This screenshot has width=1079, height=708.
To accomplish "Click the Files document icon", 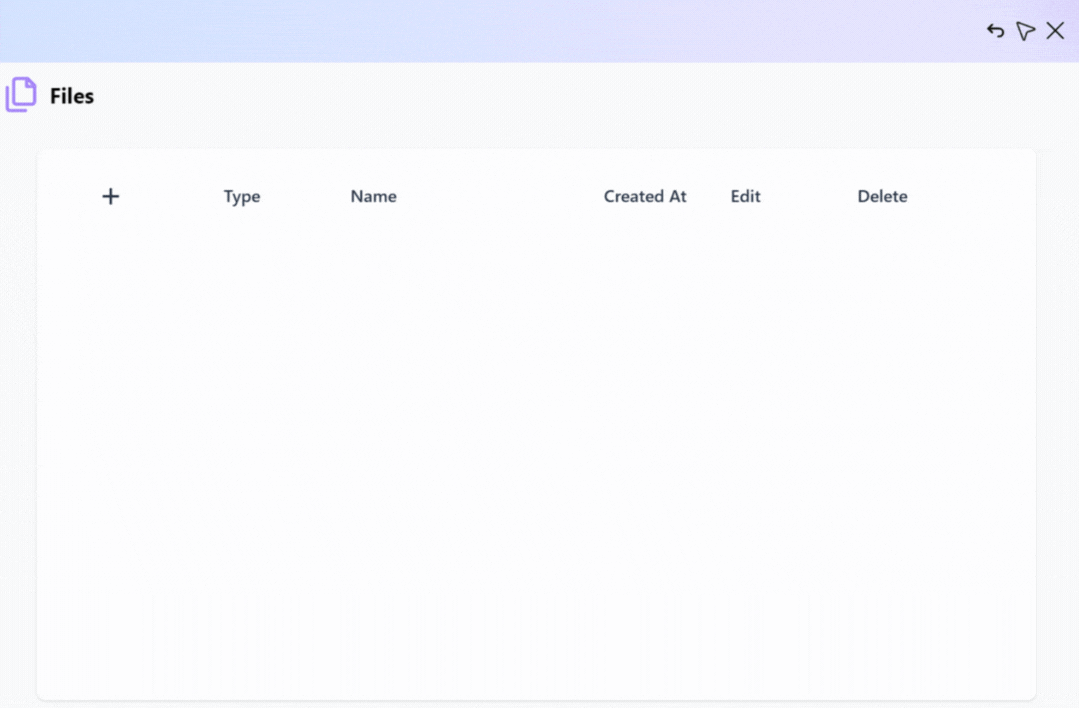I will click(21, 94).
